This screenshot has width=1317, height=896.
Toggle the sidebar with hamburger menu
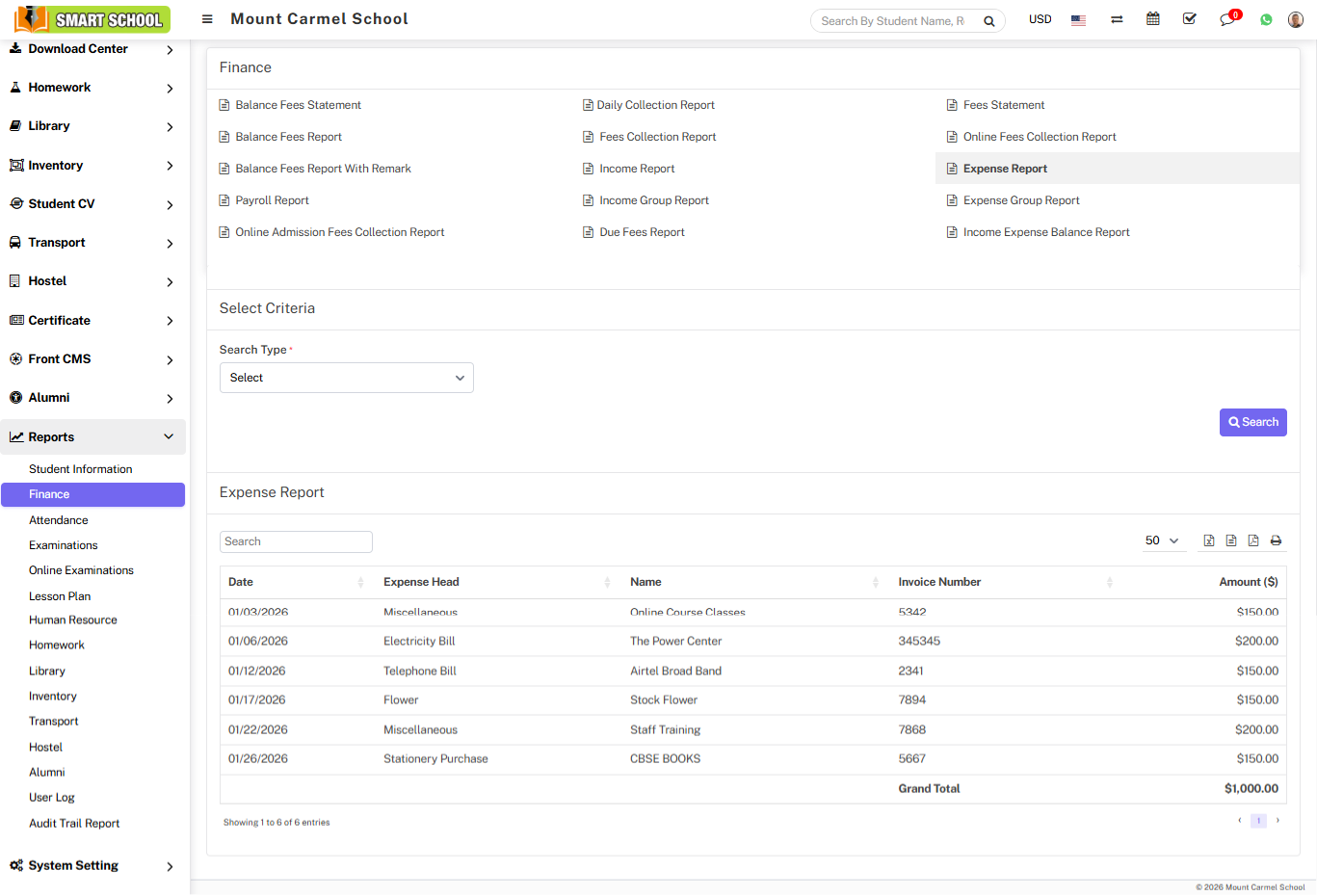pyautogui.click(x=207, y=19)
